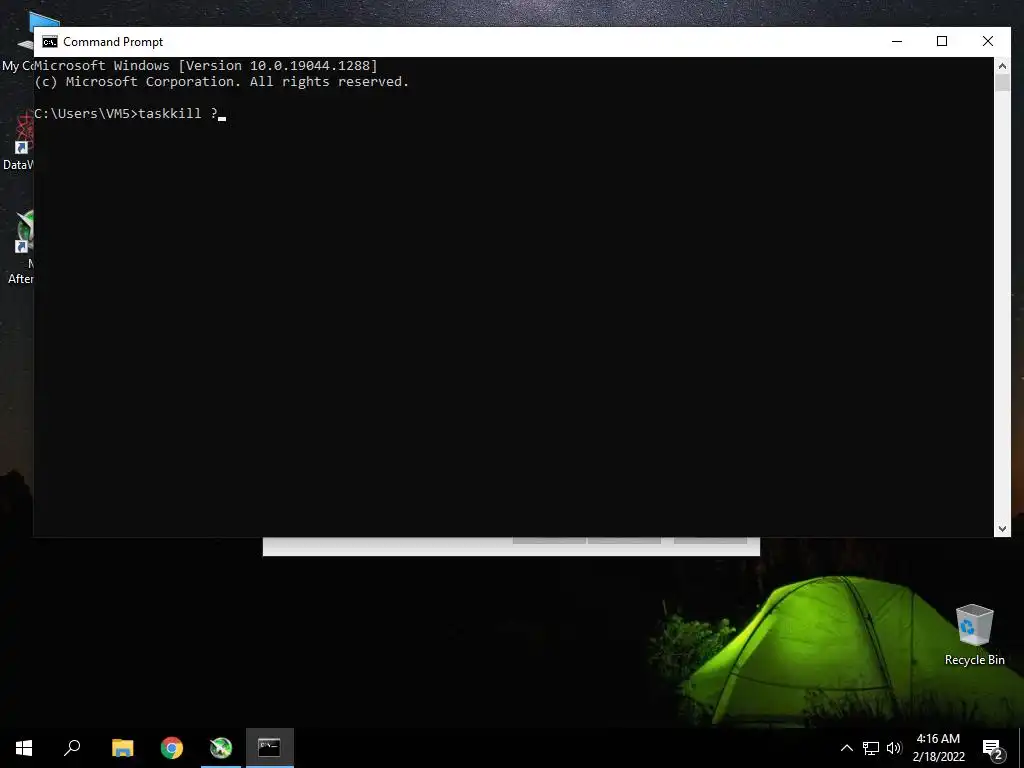Click the scrollbar up arrow in Command Prompt
The width and height of the screenshot is (1024, 768).
pos(1002,65)
